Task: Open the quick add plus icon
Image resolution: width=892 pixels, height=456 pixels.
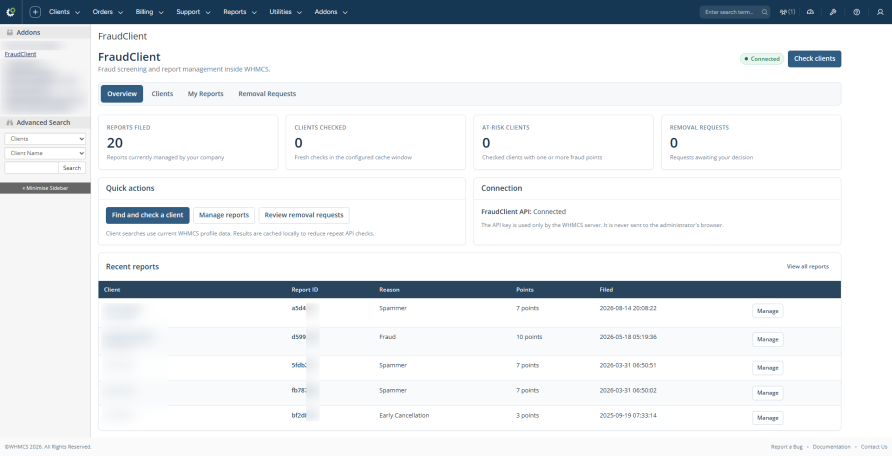Action: tap(35, 11)
